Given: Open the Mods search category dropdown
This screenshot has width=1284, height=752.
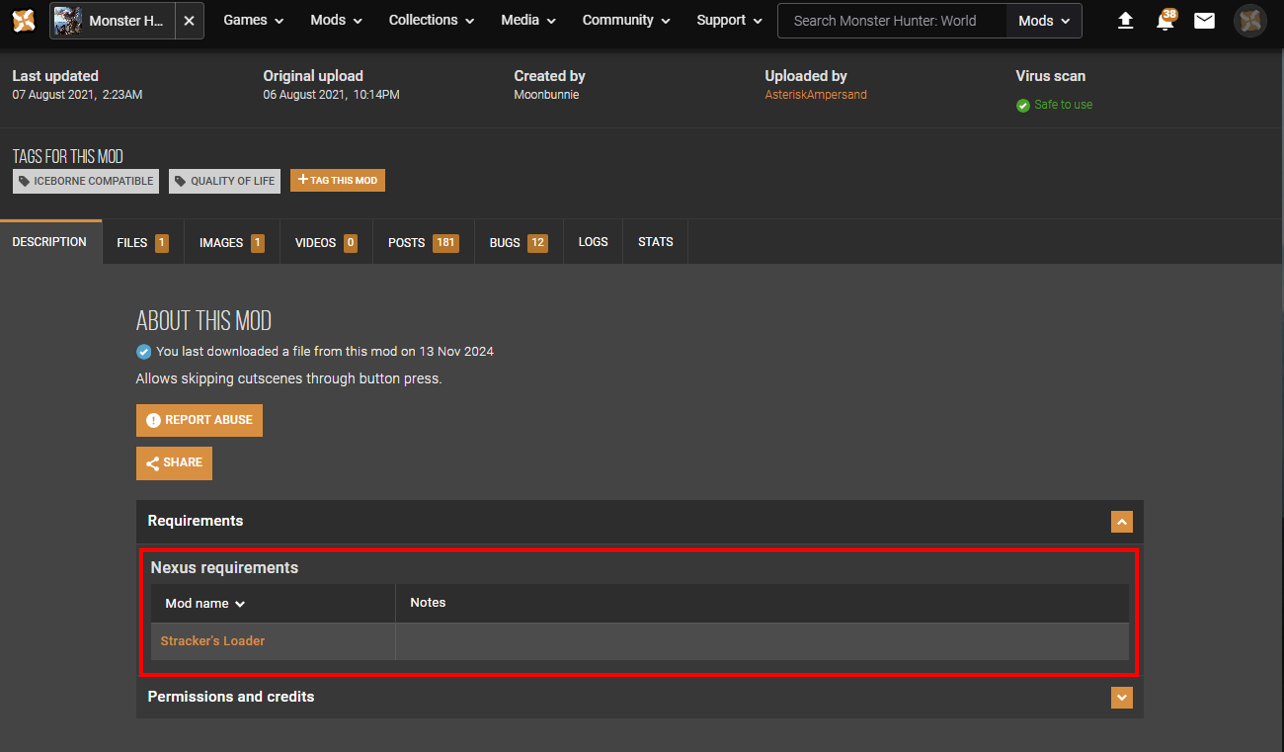Looking at the screenshot, I should tap(1044, 21).
